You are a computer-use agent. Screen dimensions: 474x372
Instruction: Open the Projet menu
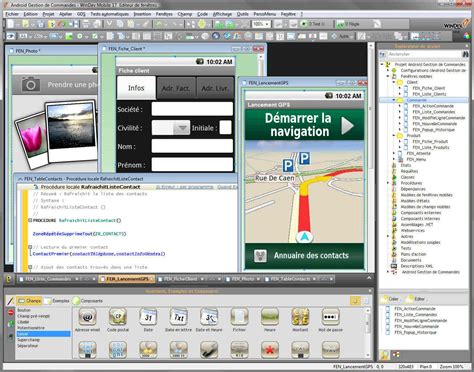(x=48, y=14)
